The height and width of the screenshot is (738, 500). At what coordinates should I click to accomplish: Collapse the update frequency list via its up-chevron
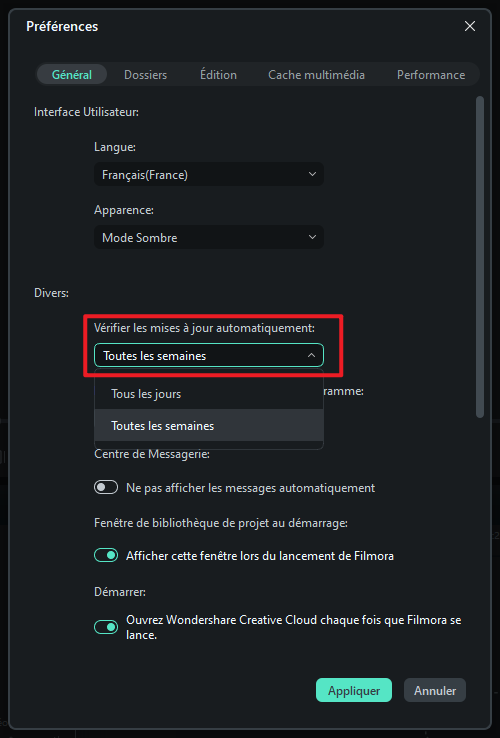click(x=311, y=355)
